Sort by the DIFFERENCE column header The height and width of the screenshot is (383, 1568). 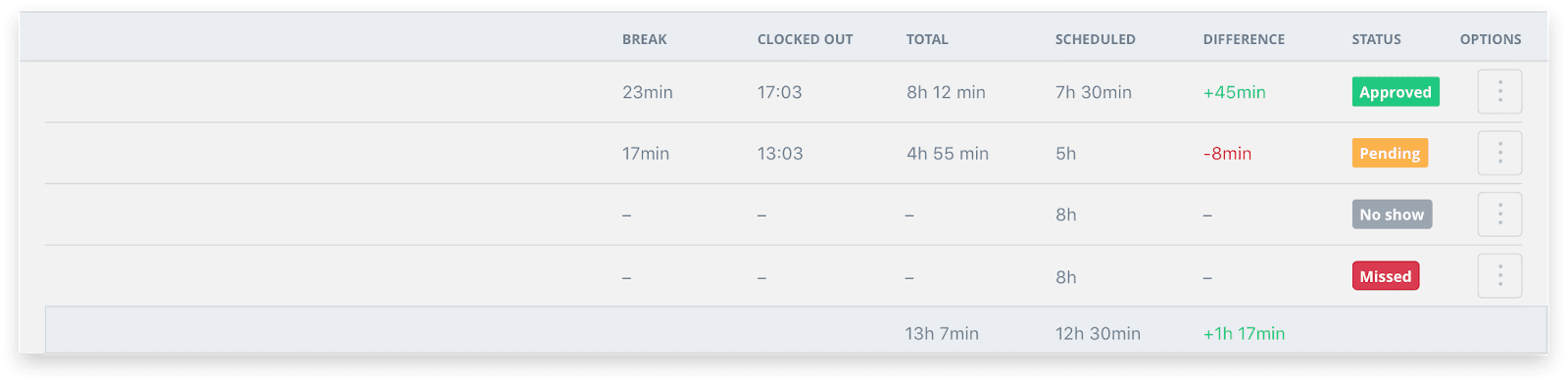point(1245,39)
